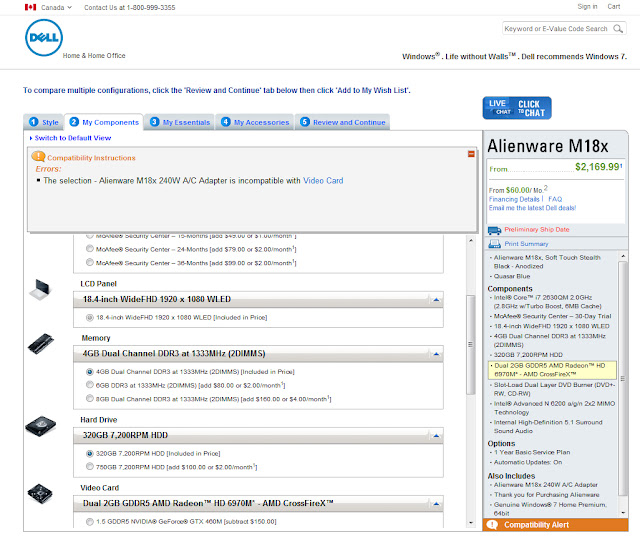Open the Cart link

coord(613,7)
